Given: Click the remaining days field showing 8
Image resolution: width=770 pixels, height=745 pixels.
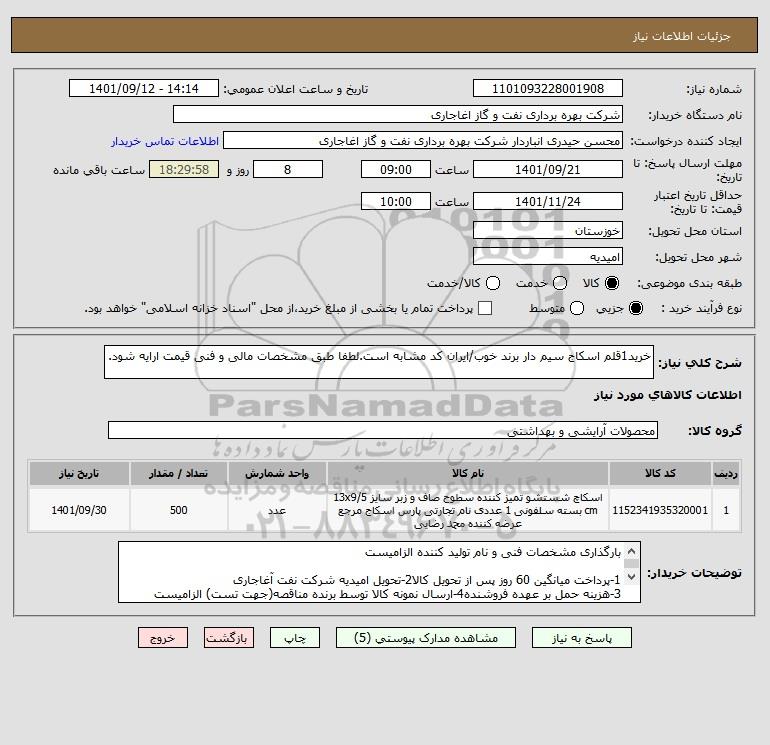Looking at the screenshot, I should pos(288,169).
